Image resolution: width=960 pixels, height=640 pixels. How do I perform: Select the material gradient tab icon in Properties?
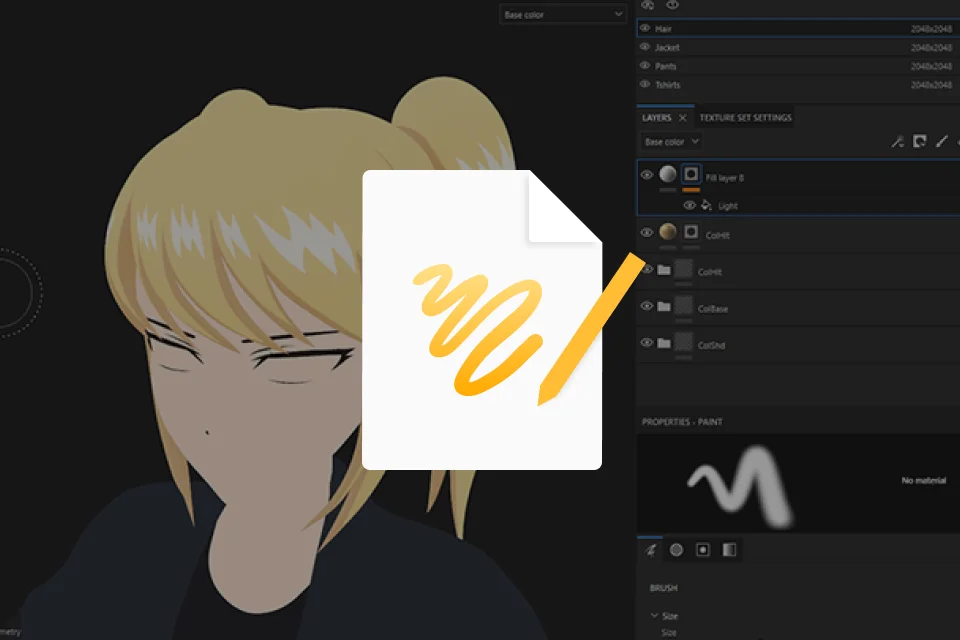(x=729, y=550)
